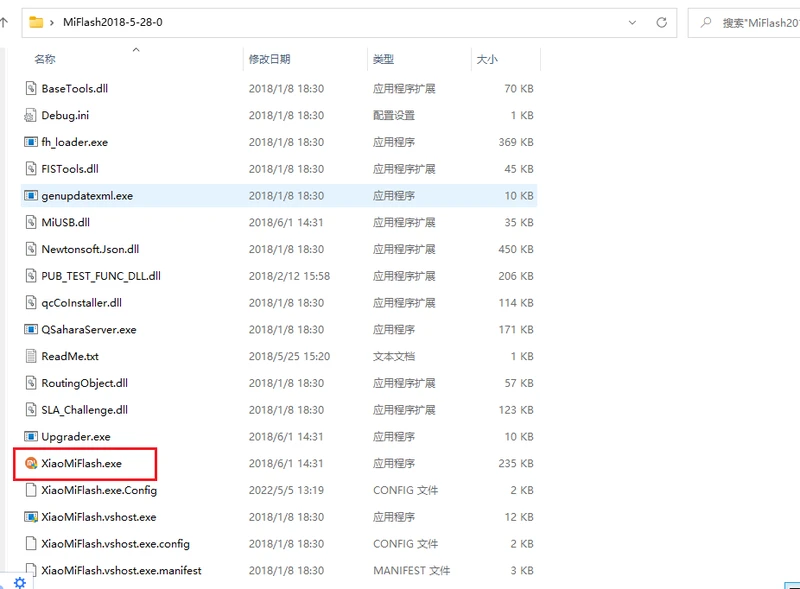Click the 2018/5/25 15:20 modified date
Screen dimensions: 800x589
pyautogui.click(x=289, y=356)
